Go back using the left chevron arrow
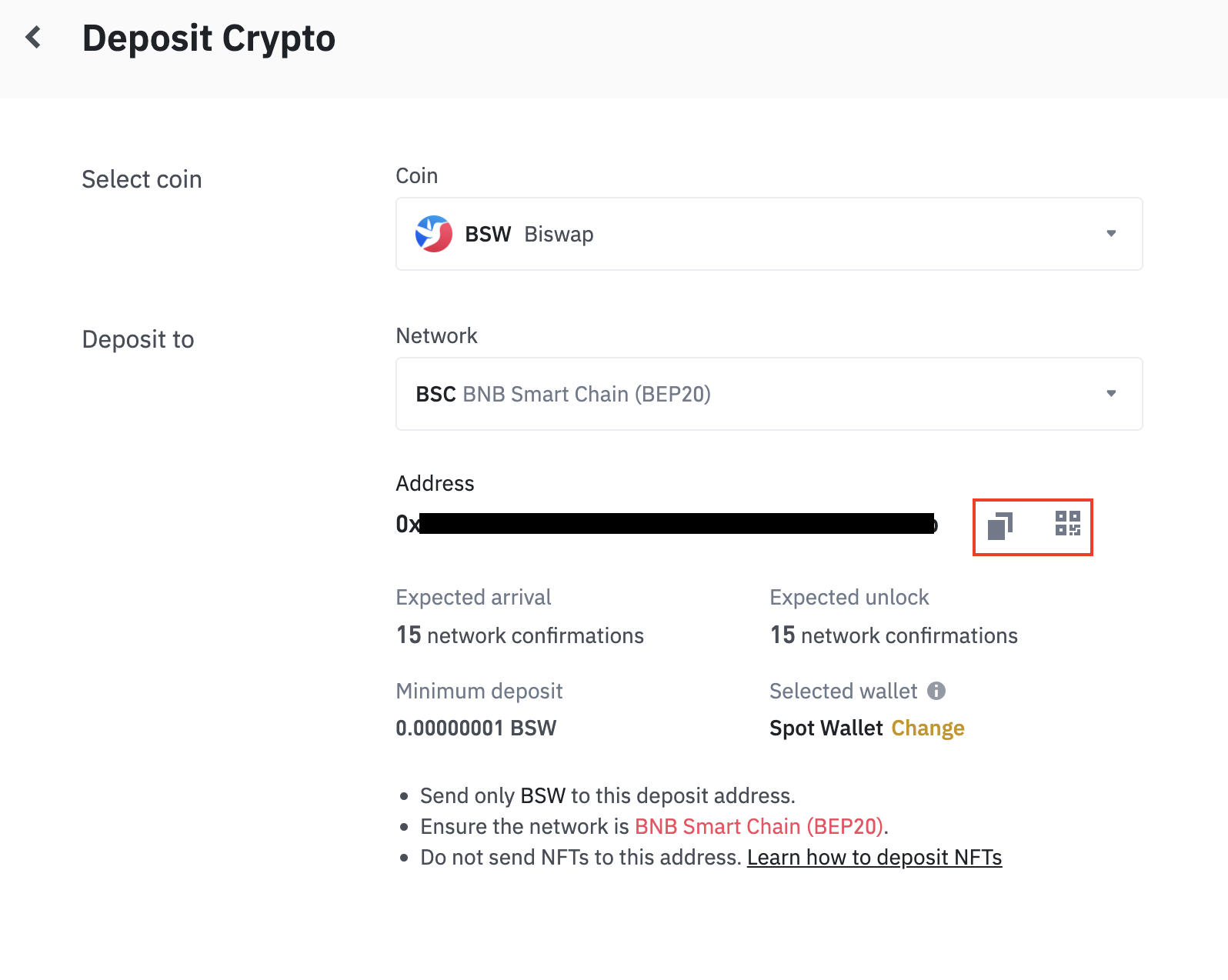 pyautogui.click(x=33, y=37)
